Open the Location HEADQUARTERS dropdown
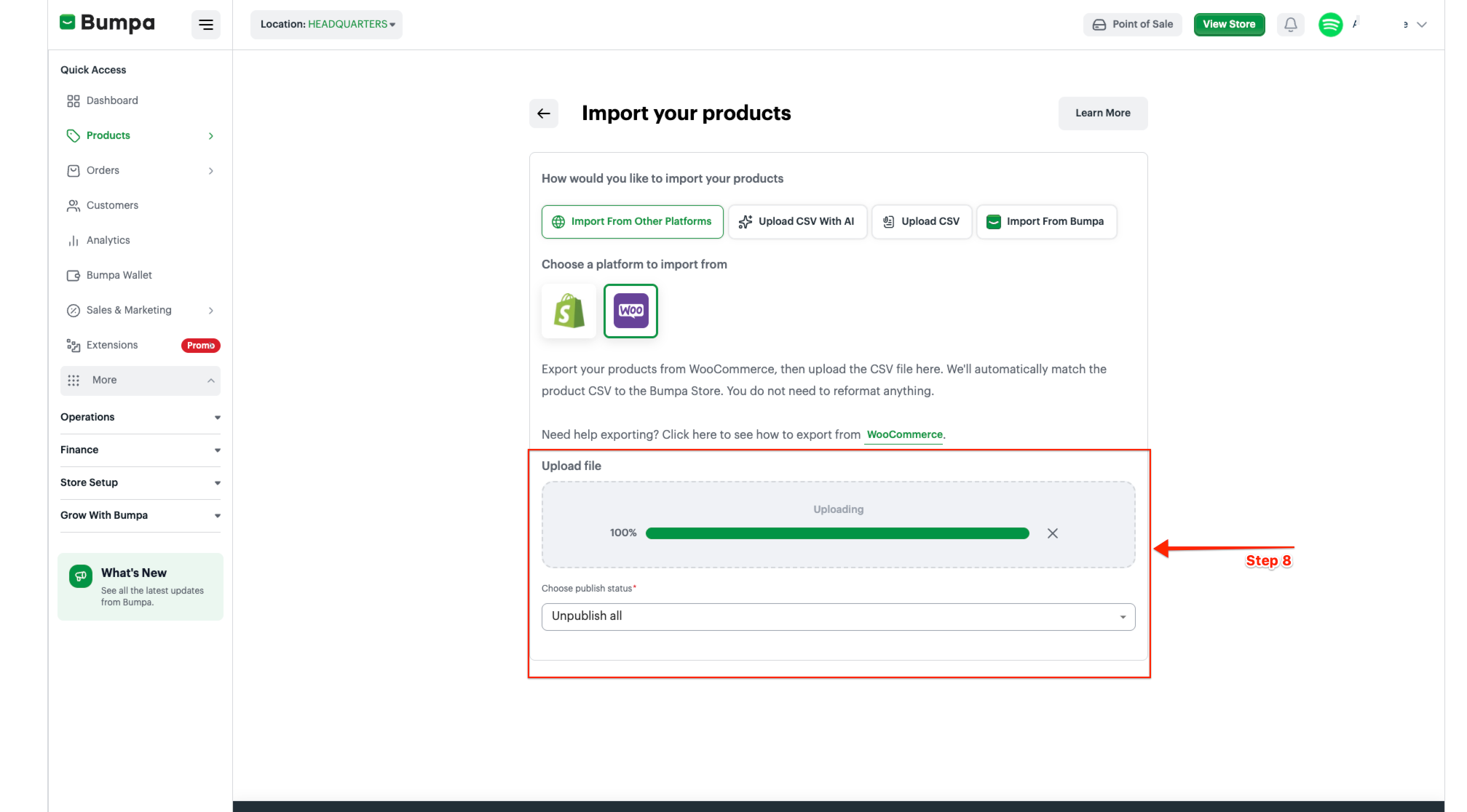The width and height of the screenshot is (1467, 812). click(x=326, y=25)
